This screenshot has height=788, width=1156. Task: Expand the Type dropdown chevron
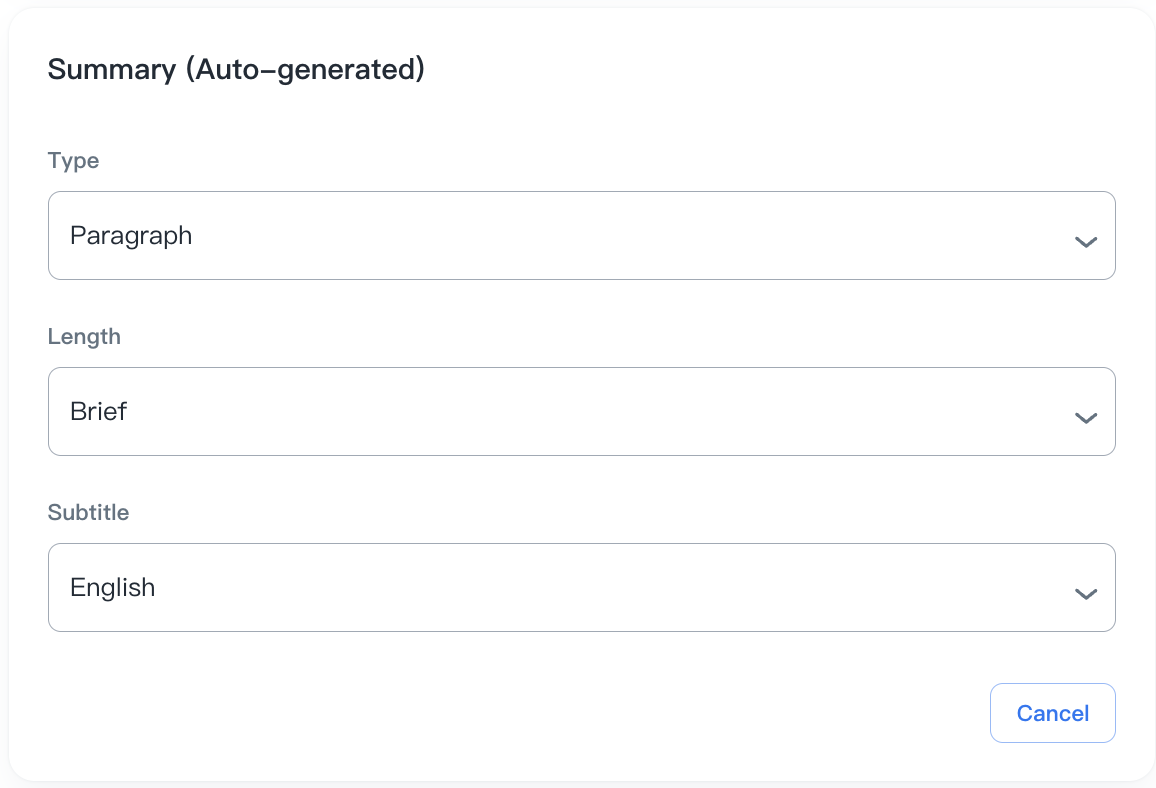(1086, 241)
